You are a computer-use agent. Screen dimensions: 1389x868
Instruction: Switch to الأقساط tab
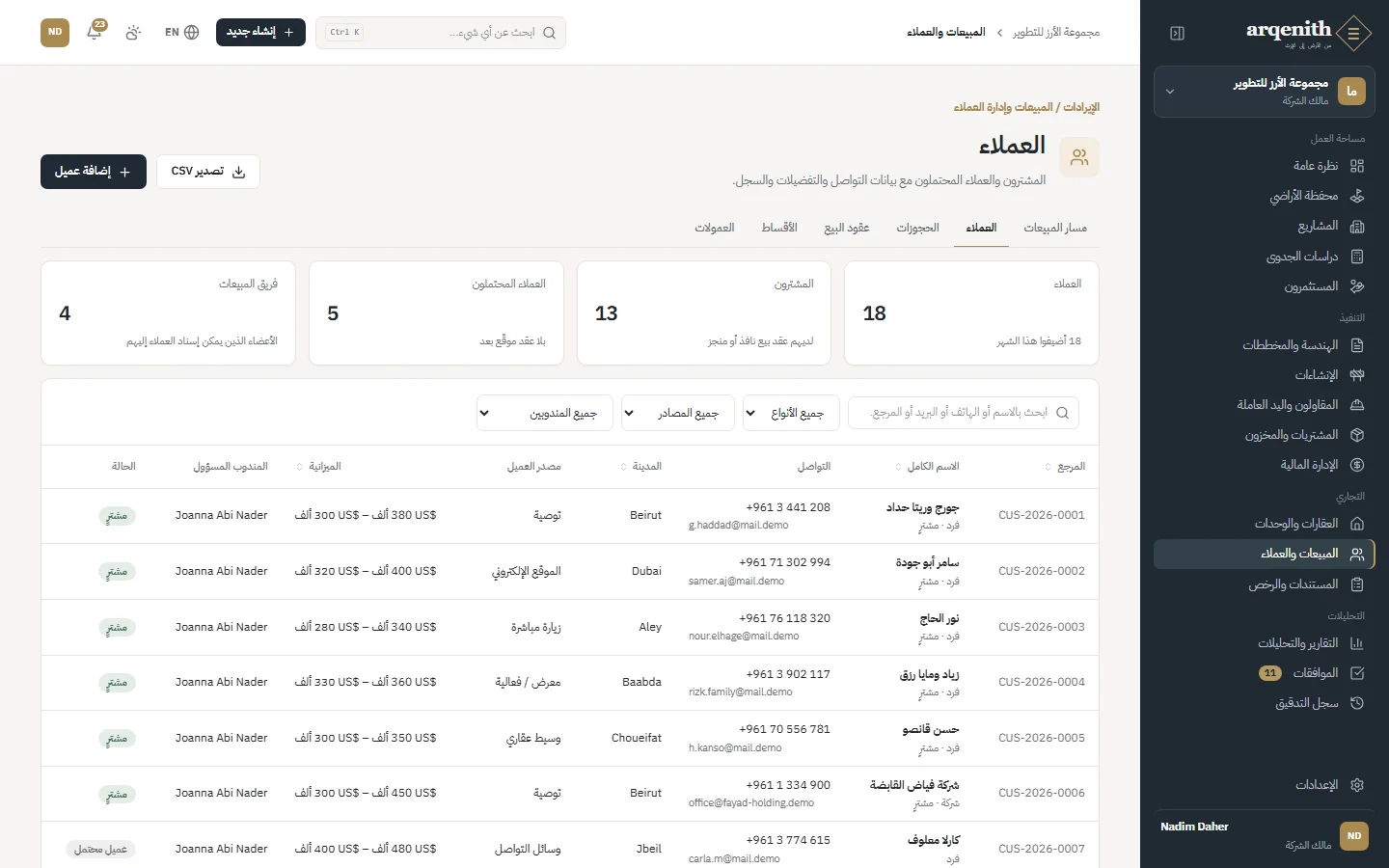(779, 228)
